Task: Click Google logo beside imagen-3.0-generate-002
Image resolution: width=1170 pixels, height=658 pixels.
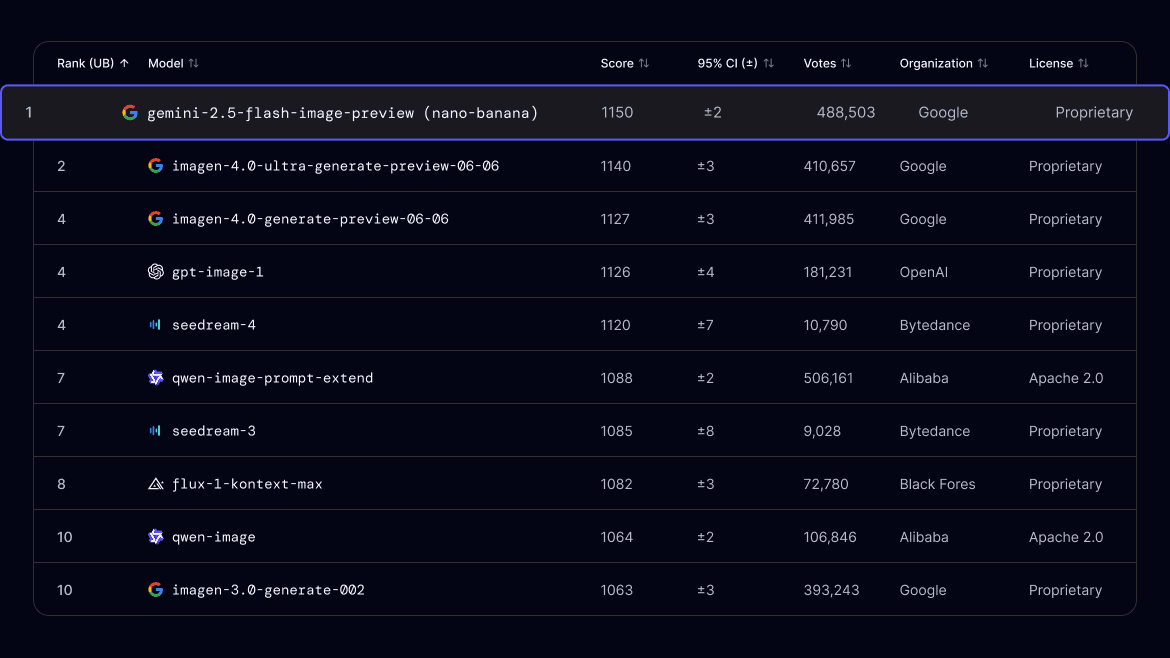Action: (x=156, y=590)
